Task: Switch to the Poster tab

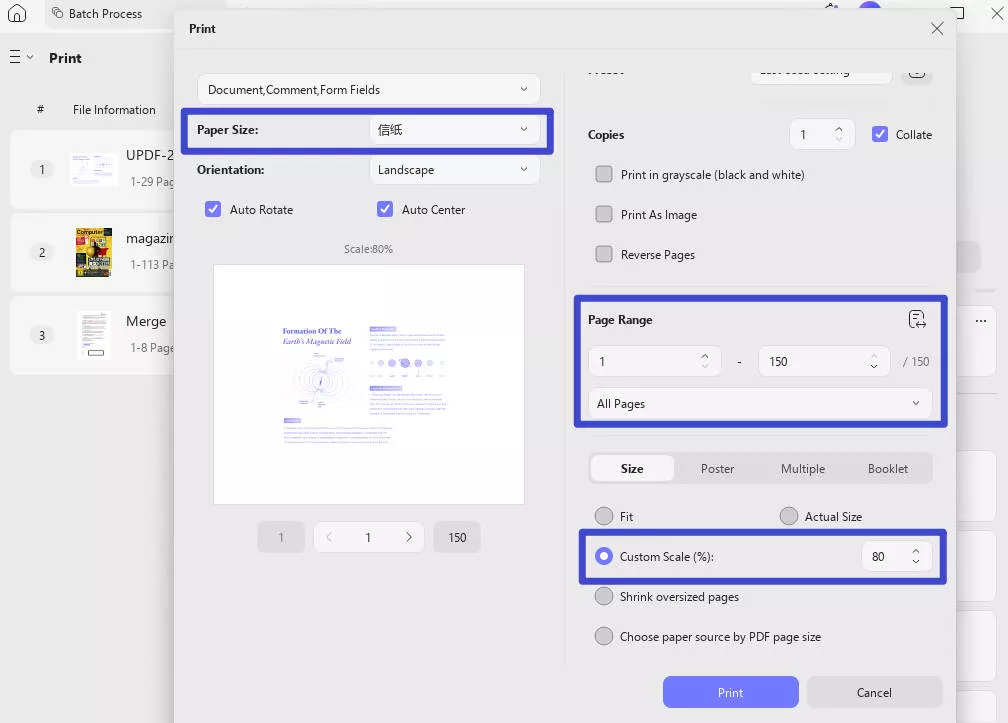Action: pyautogui.click(x=717, y=468)
